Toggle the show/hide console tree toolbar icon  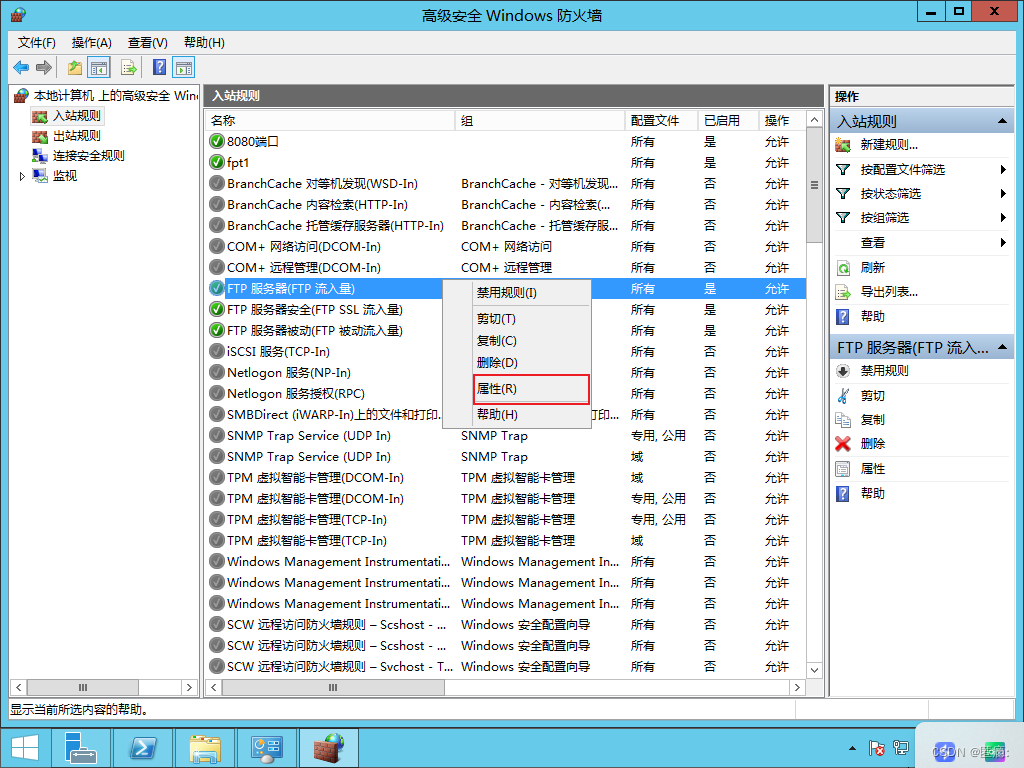99,67
